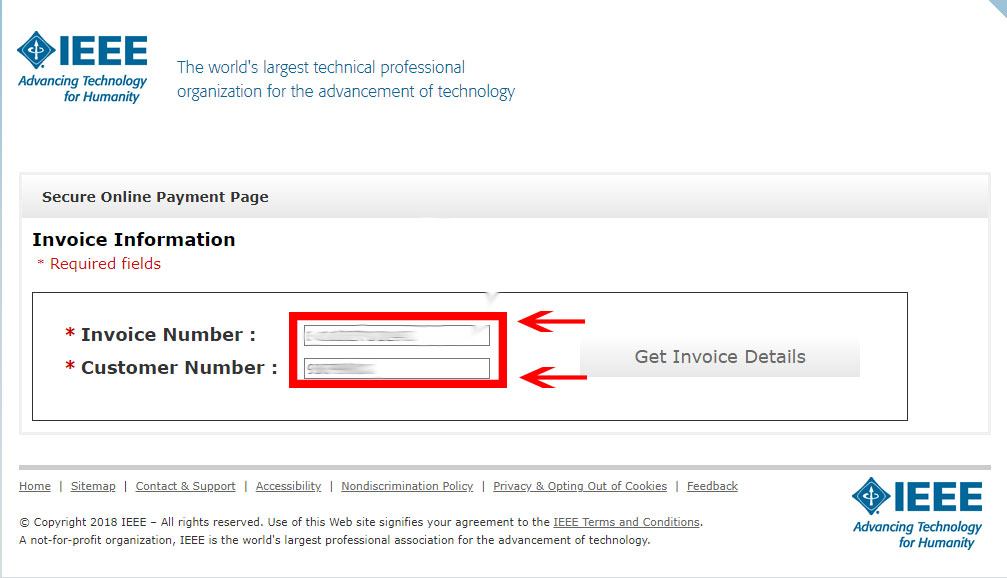Click the Invoice Information heading
Screen dimensions: 1007x578
134,240
